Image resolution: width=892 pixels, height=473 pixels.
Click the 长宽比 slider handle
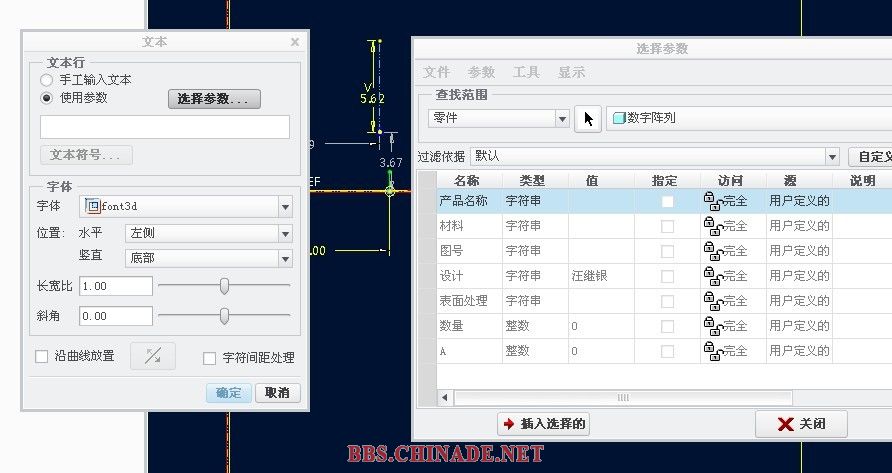[224, 286]
